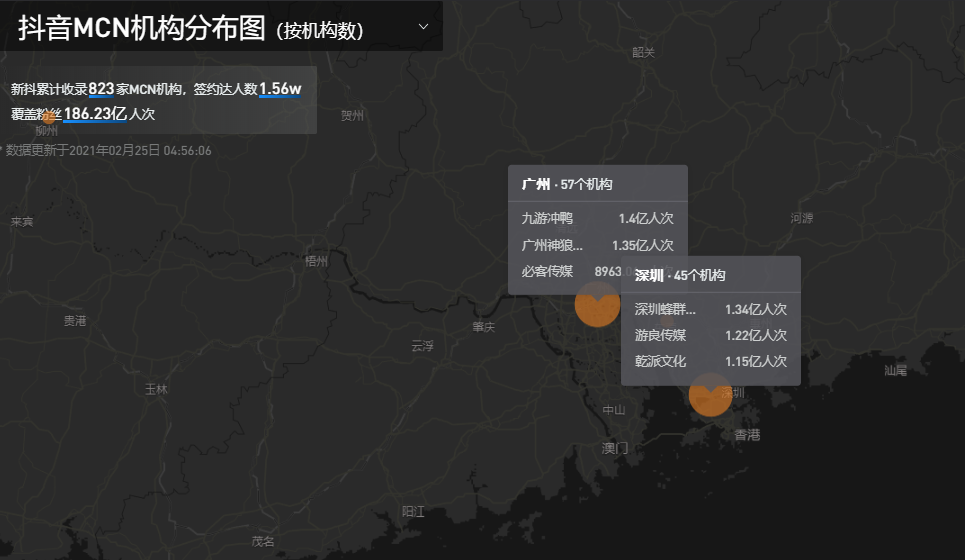This screenshot has width=965, height=560.
Task: Click the 茂名 city label on map
Action: coord(263,542)
